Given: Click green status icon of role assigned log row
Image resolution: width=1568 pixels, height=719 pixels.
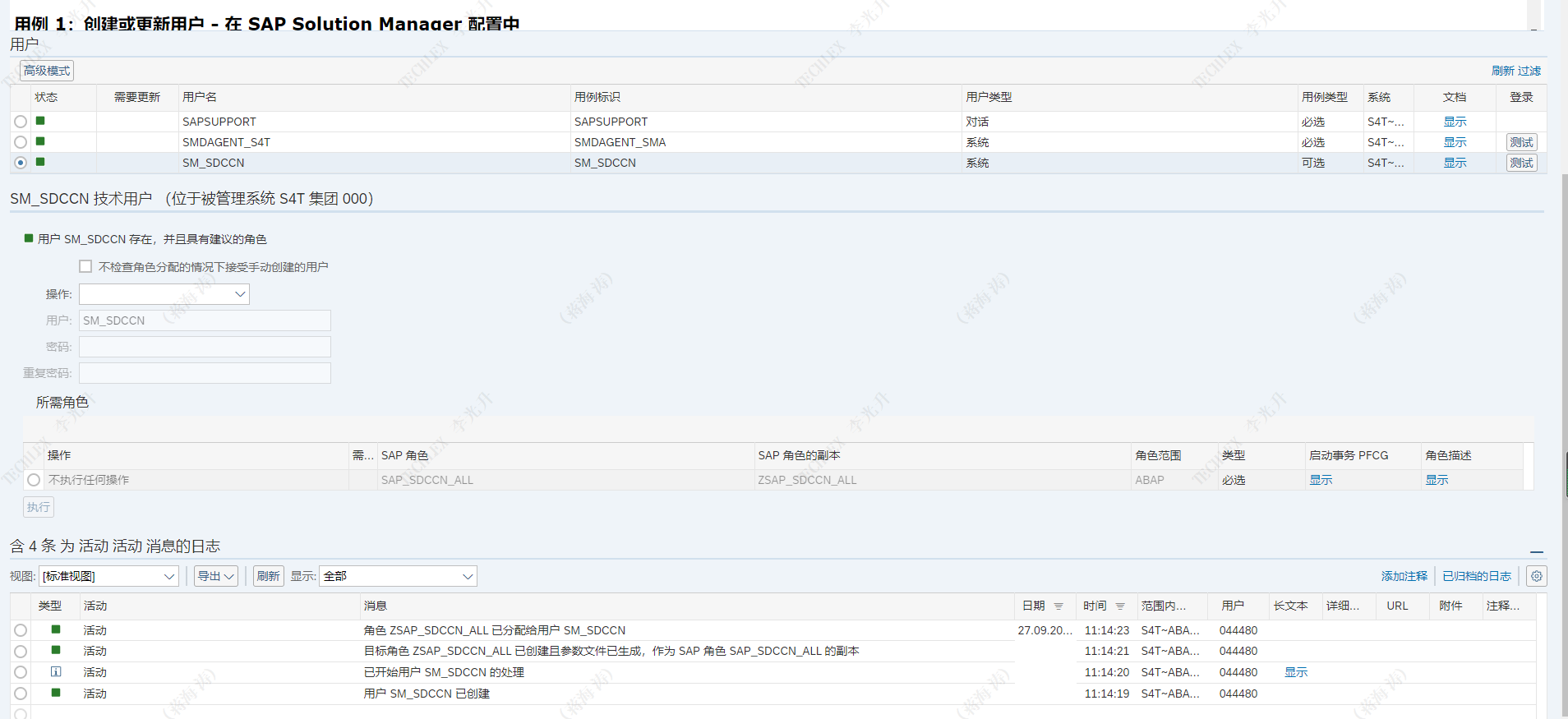Looking at the screenshot, I should 56,629.
